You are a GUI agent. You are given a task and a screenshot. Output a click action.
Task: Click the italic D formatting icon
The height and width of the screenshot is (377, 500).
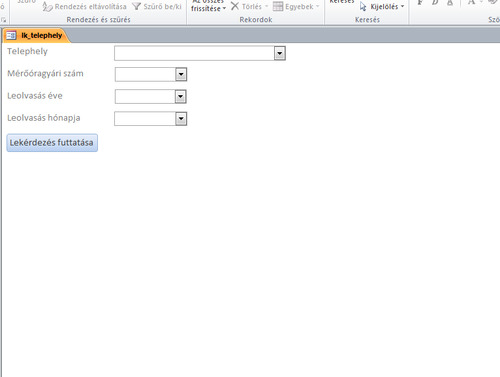[x=435, y=3]
